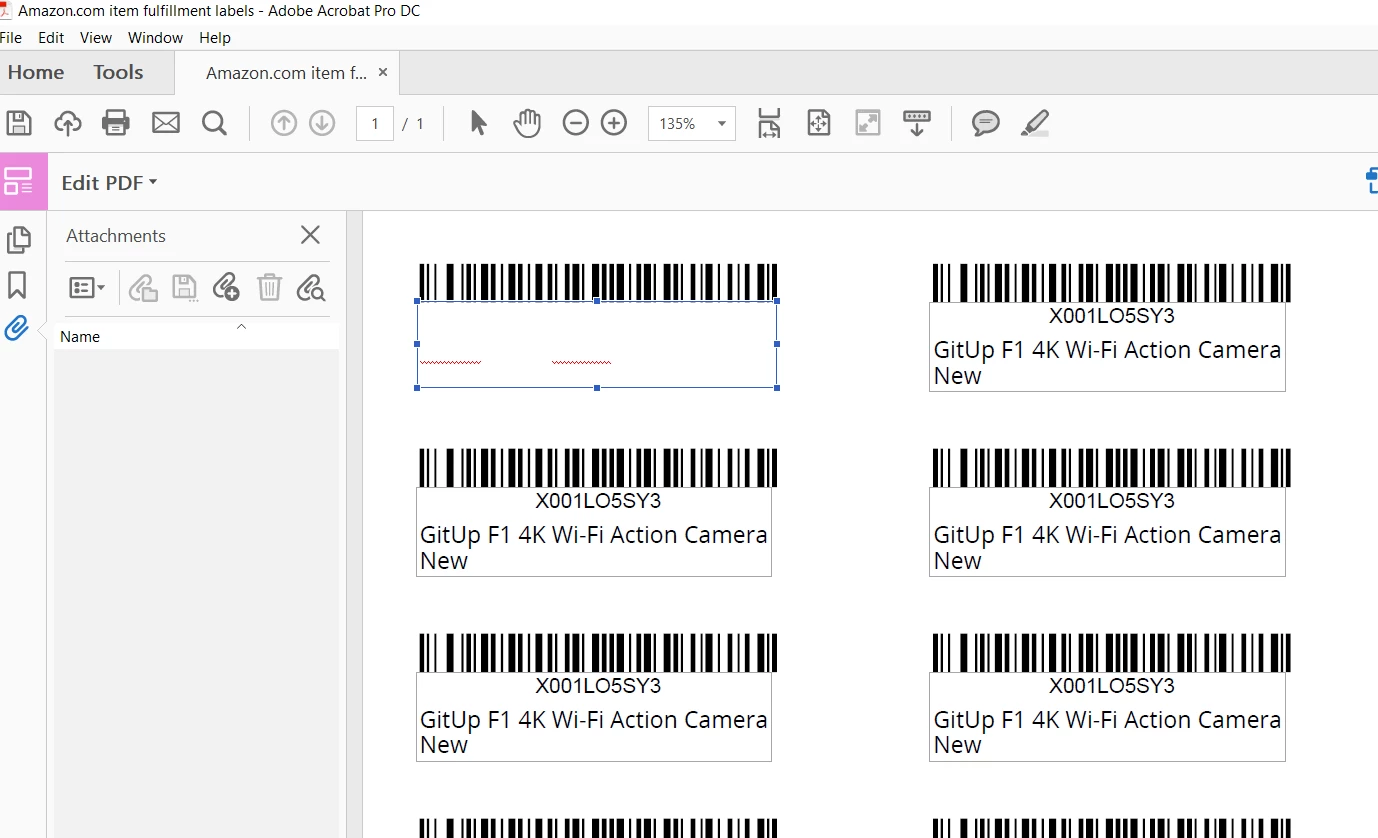Go to previous page arrow
The height and width of the screenshot is (838, 1378).
[x=284, y=123]
